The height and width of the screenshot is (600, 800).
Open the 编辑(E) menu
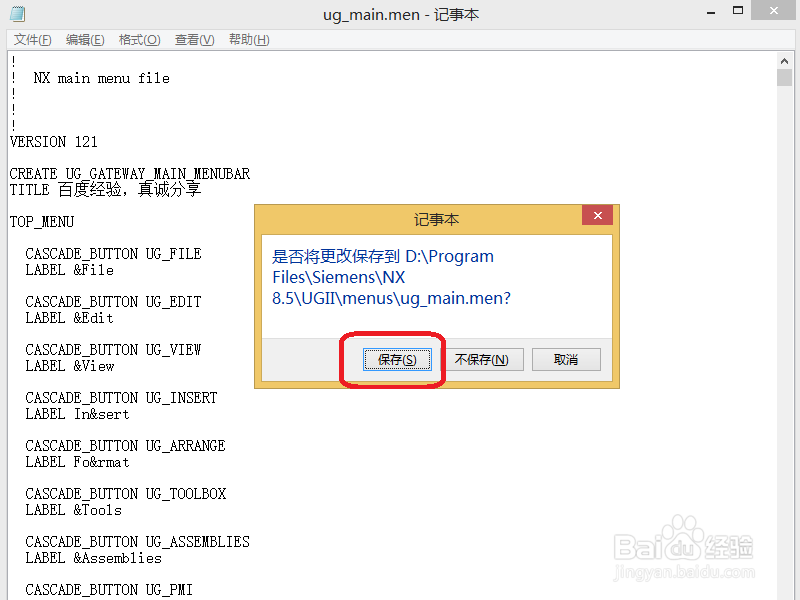click(85, 40)
